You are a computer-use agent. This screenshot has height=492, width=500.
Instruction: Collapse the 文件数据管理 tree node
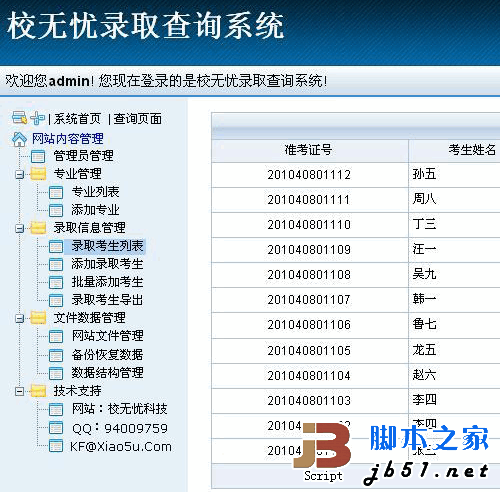click(x=20, y=319)
